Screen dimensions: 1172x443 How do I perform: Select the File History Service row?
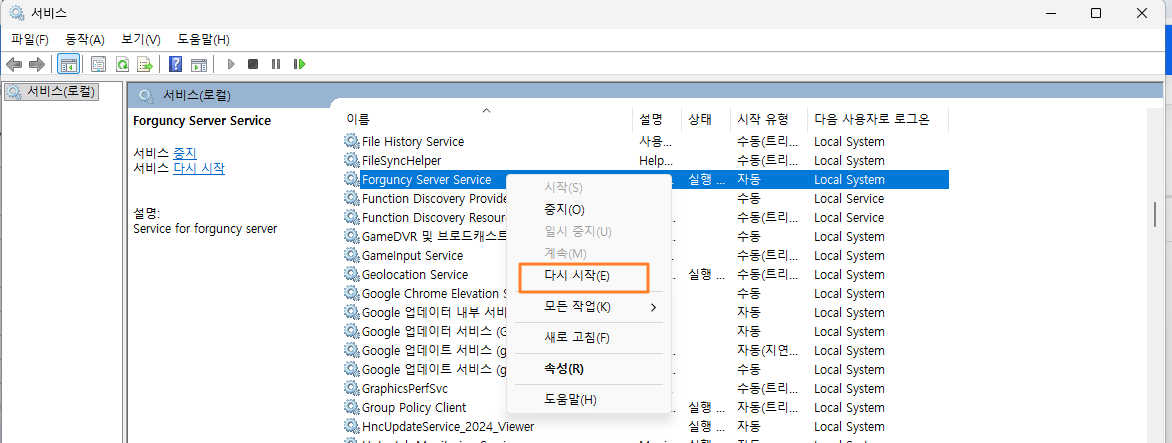pos(646,141)
